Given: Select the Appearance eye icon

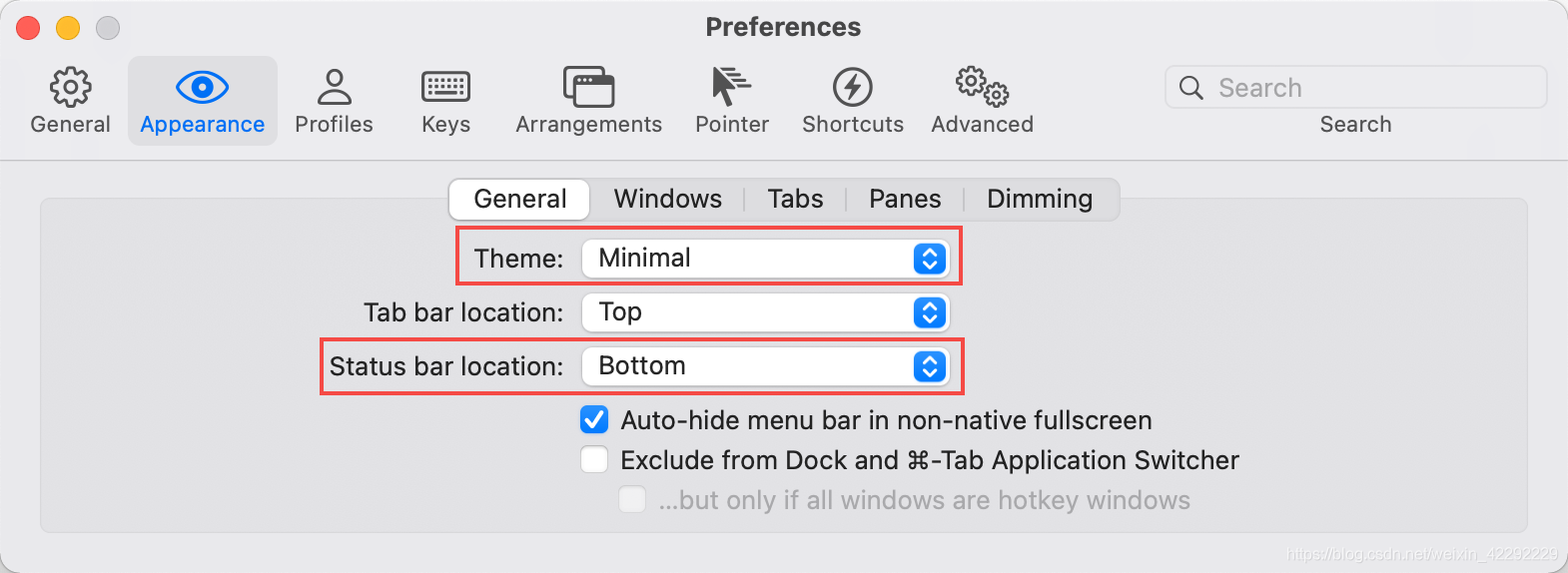Looking at the screenshot, I should click(x=202, y=88).
